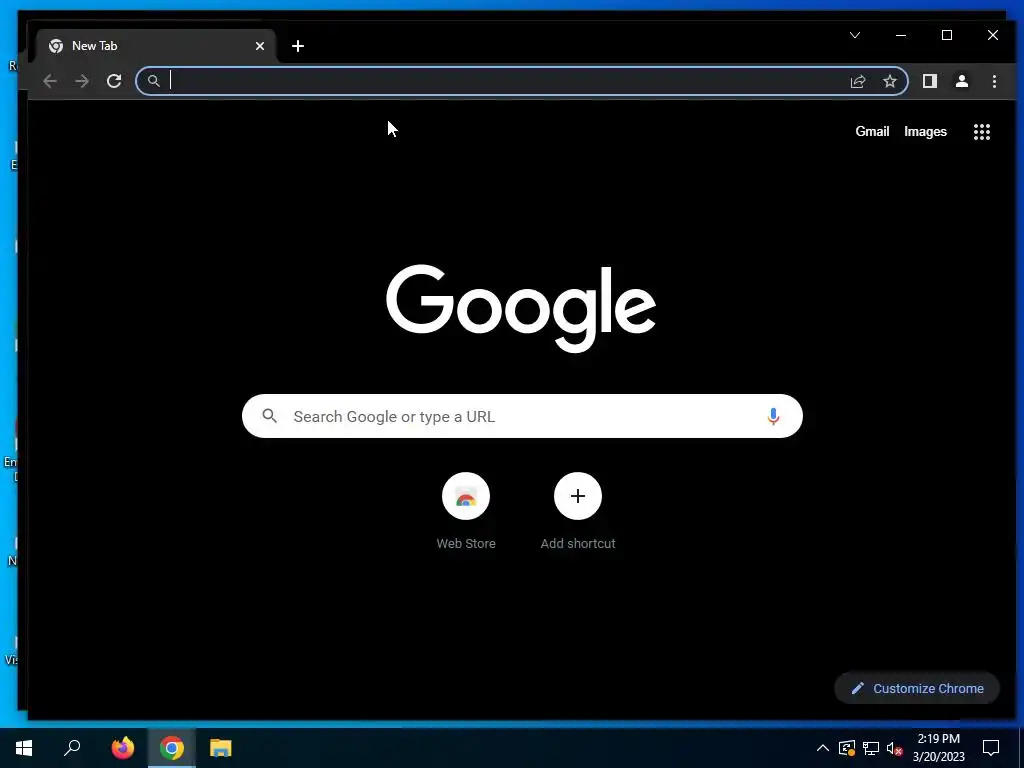Close the New Tab tab
Screen dimensions: 1024x768
[260, 46]
